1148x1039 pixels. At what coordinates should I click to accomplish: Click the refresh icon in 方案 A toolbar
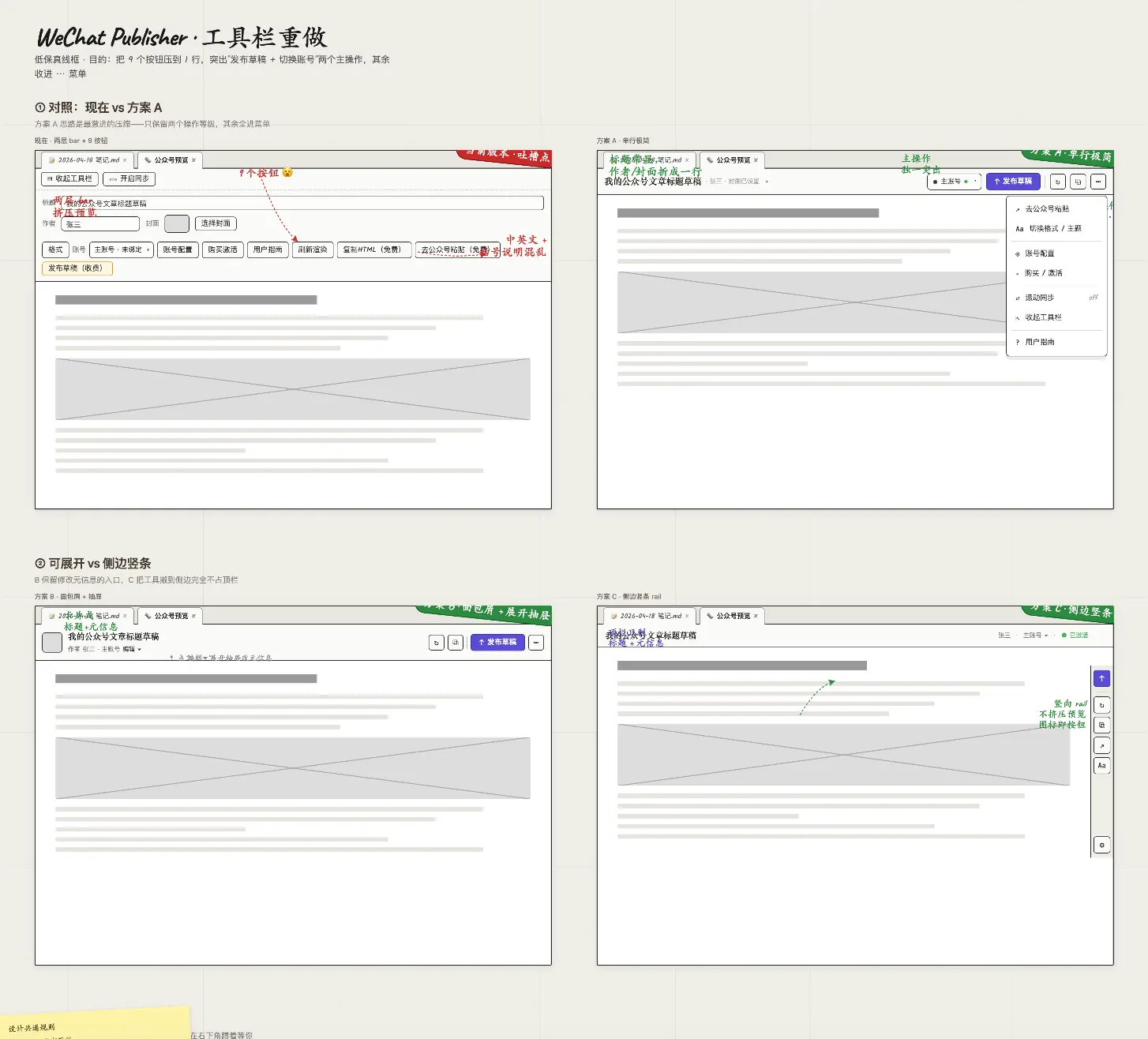tap(1057, 182)
